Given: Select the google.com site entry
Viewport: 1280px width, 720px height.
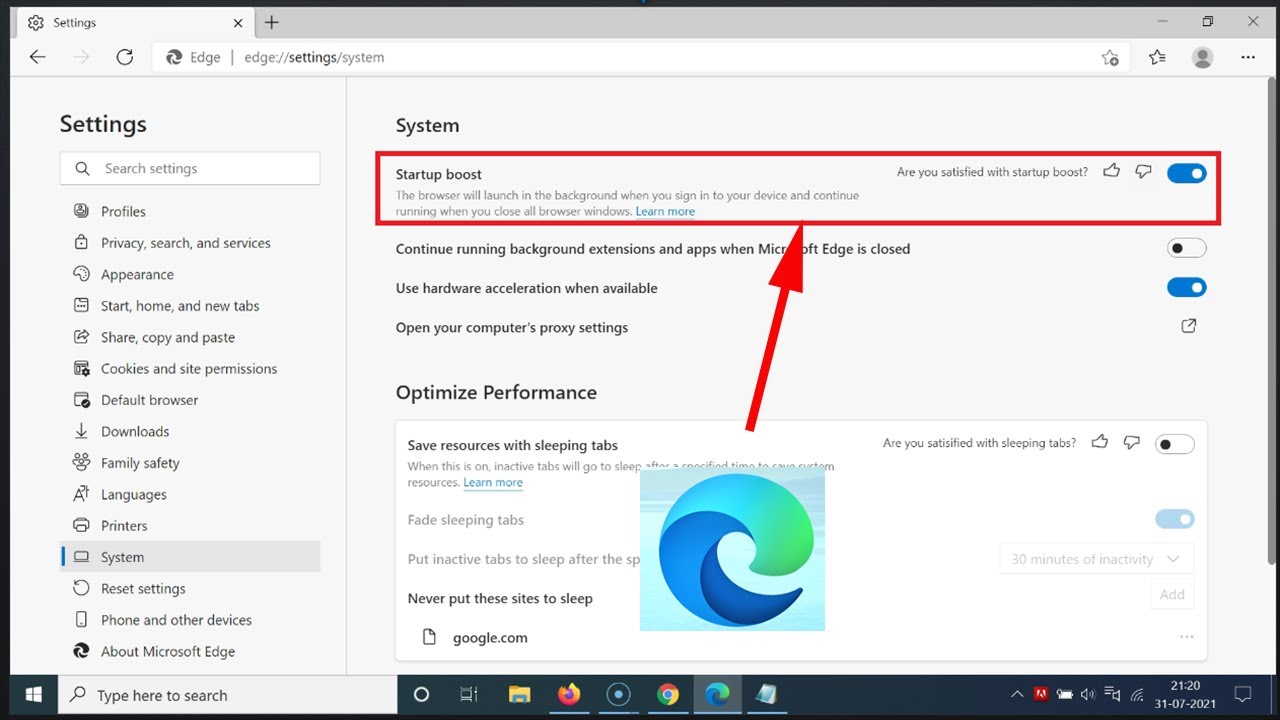Looking at the screenshot, I should [x=490, y=637].
